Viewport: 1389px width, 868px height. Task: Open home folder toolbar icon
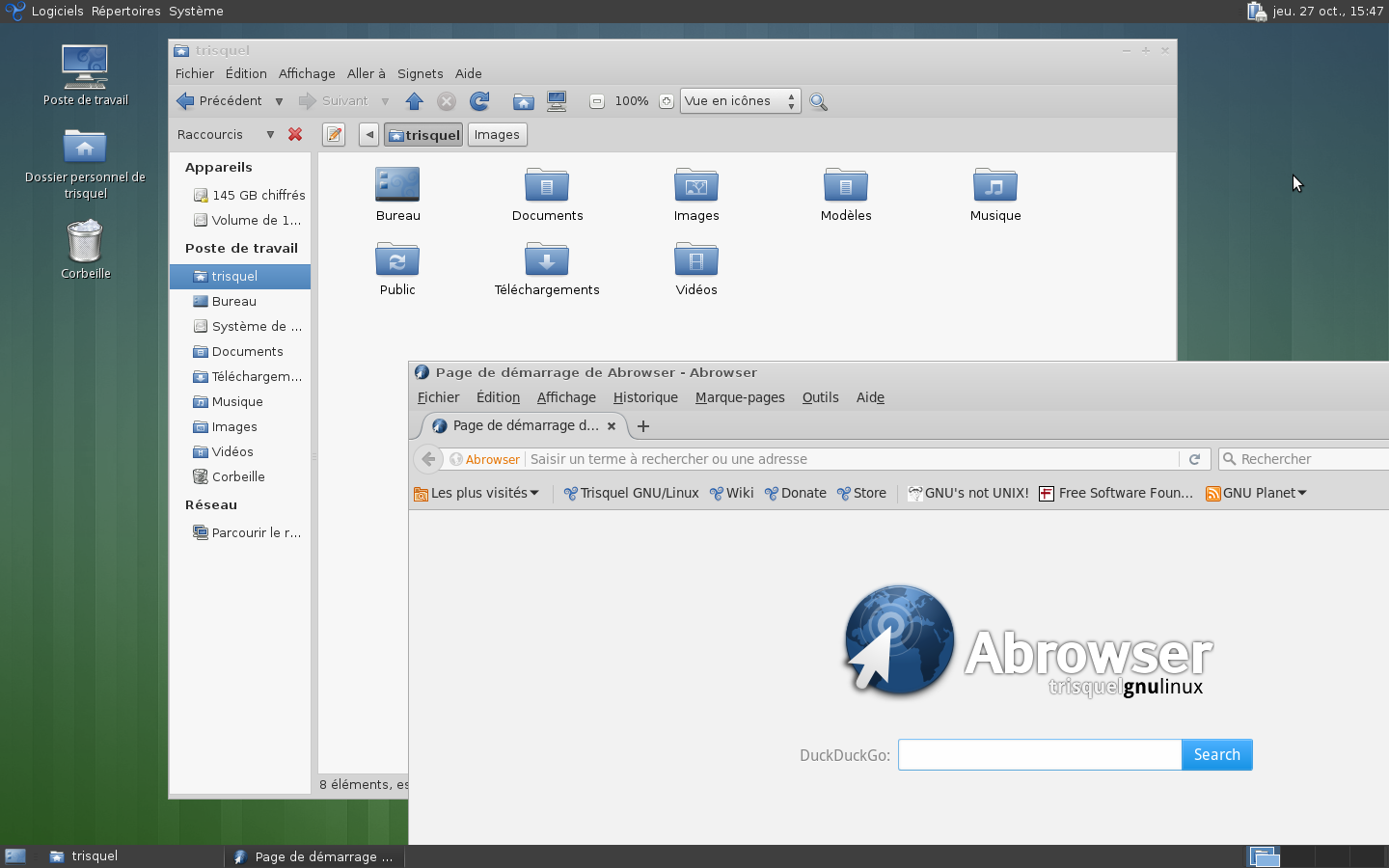pos(524,101)
